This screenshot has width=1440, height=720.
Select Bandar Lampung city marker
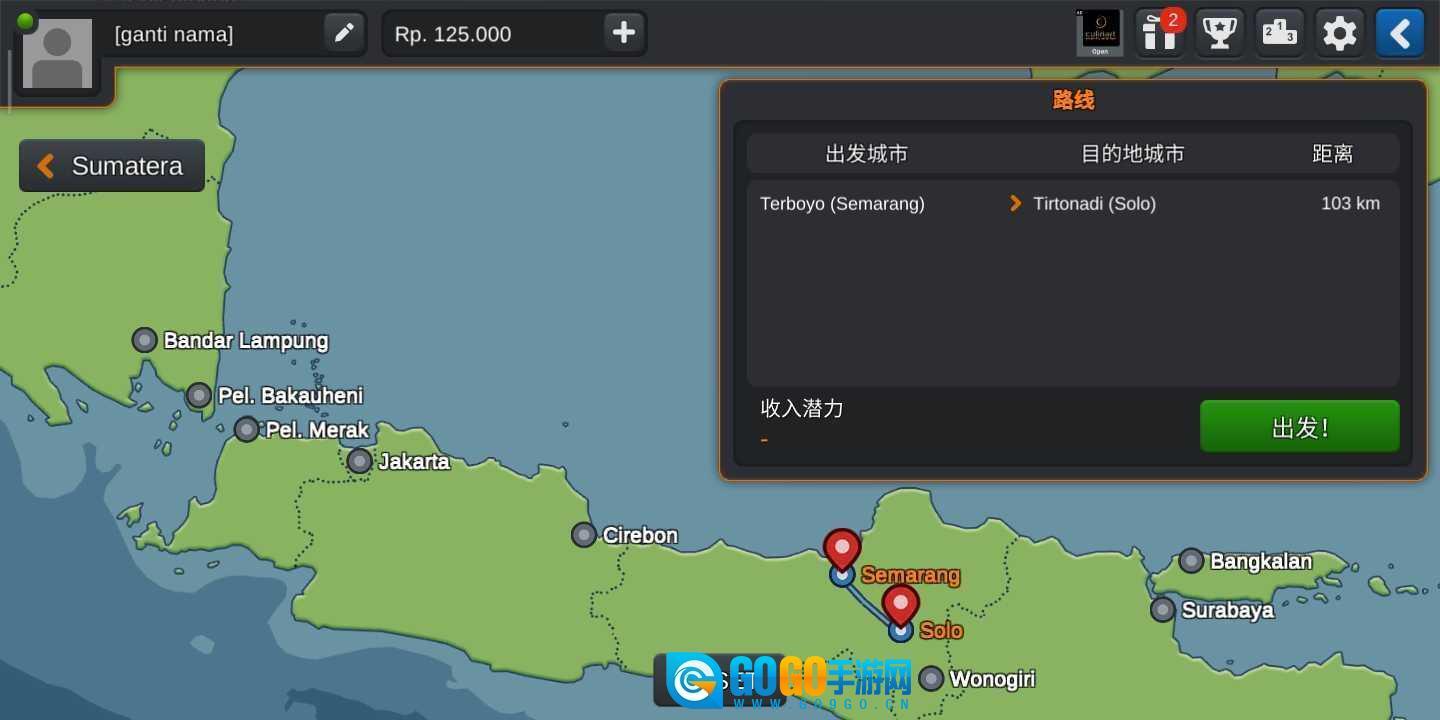point(145,340)
